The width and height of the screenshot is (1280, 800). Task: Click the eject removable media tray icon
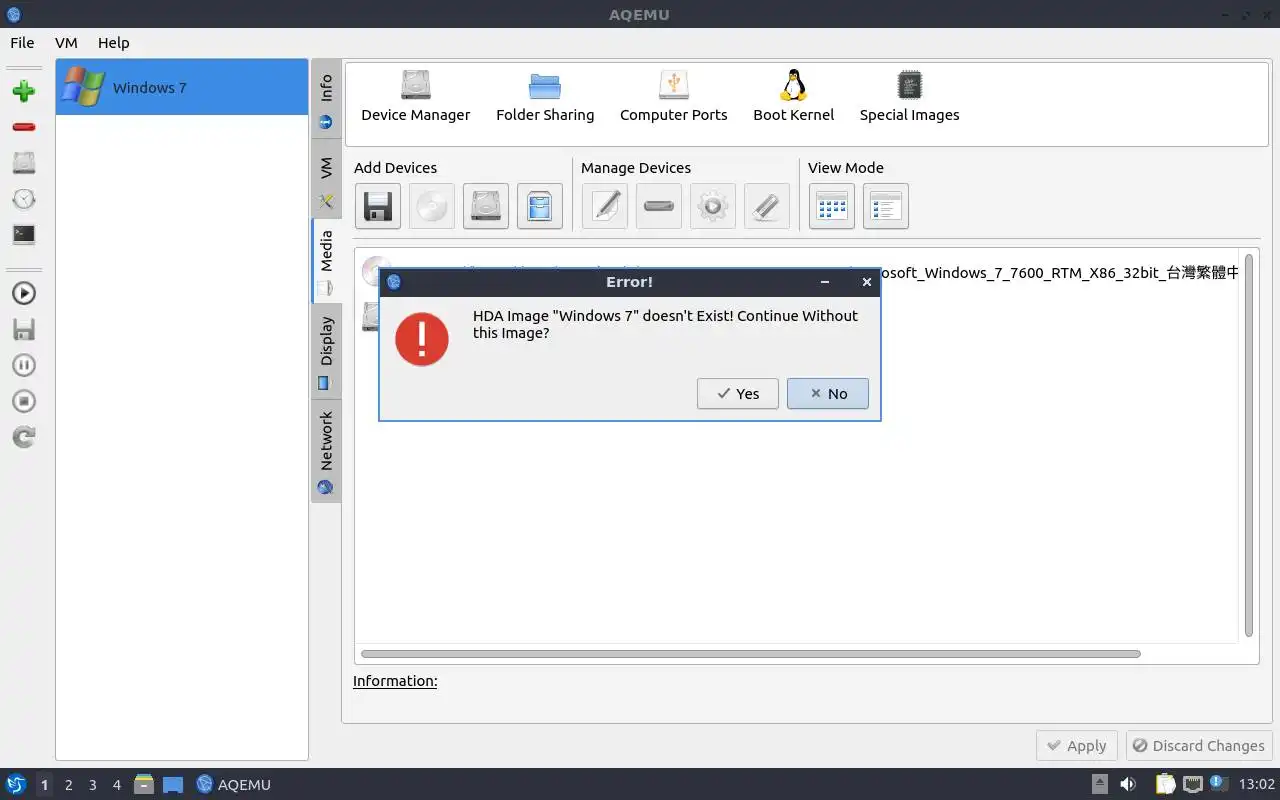[x=1100, y=784]
